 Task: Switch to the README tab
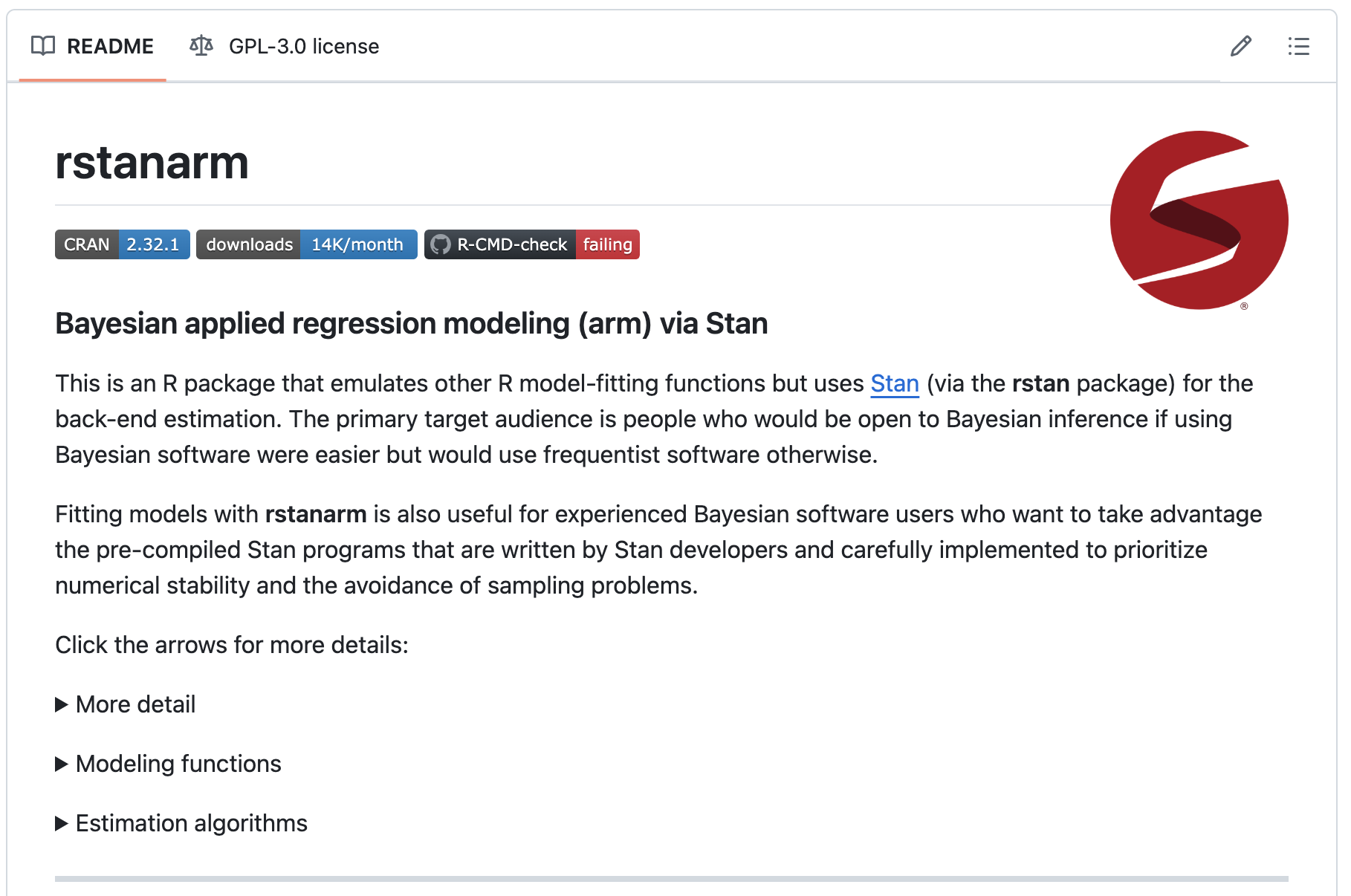coord(93,46)
